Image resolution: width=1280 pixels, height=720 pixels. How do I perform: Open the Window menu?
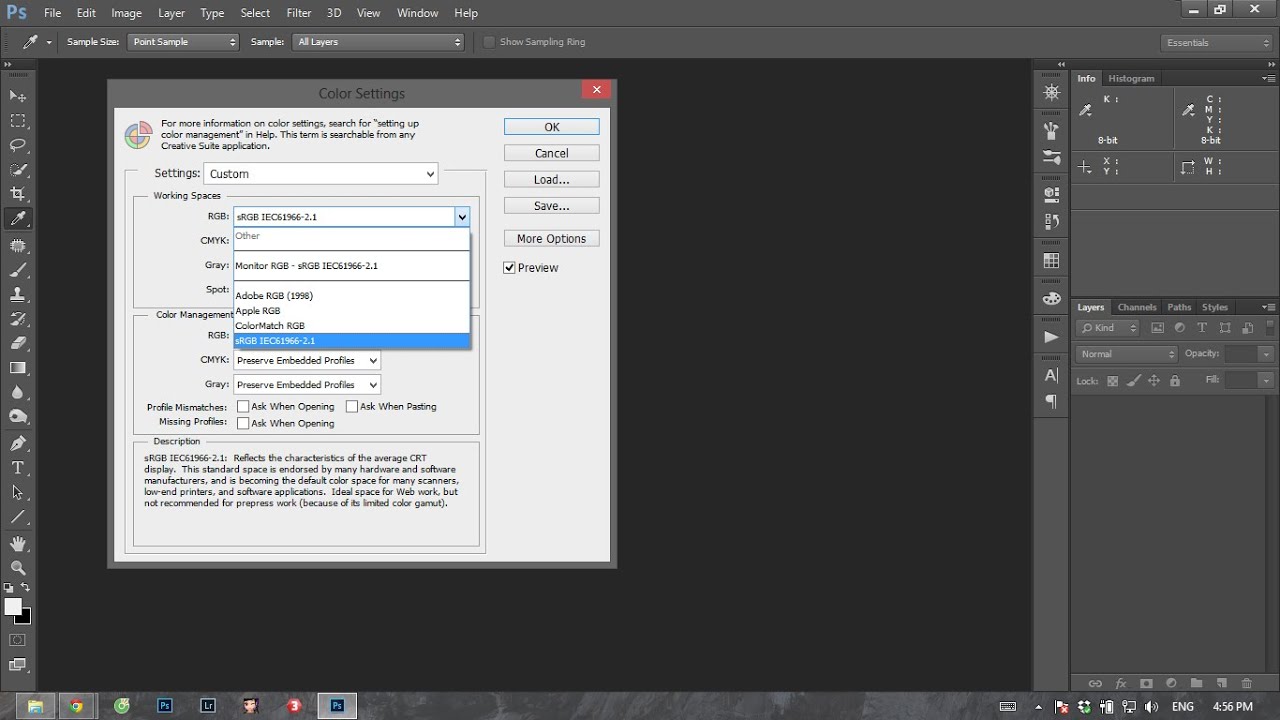point(417,13)
